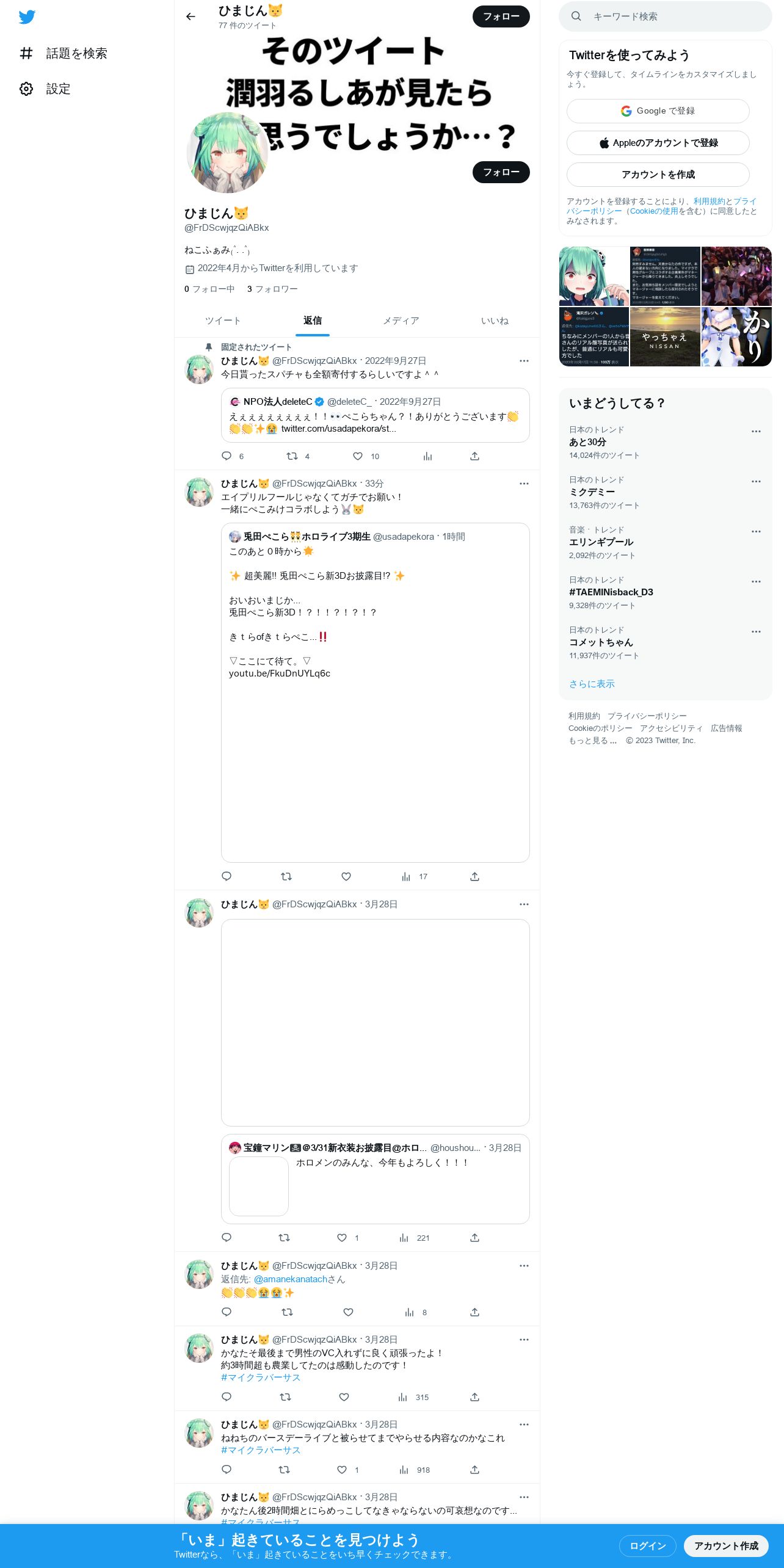Click the Google で登録 button
The image size is (784, 1568).
pyautogui.click(x=658, y=111)
